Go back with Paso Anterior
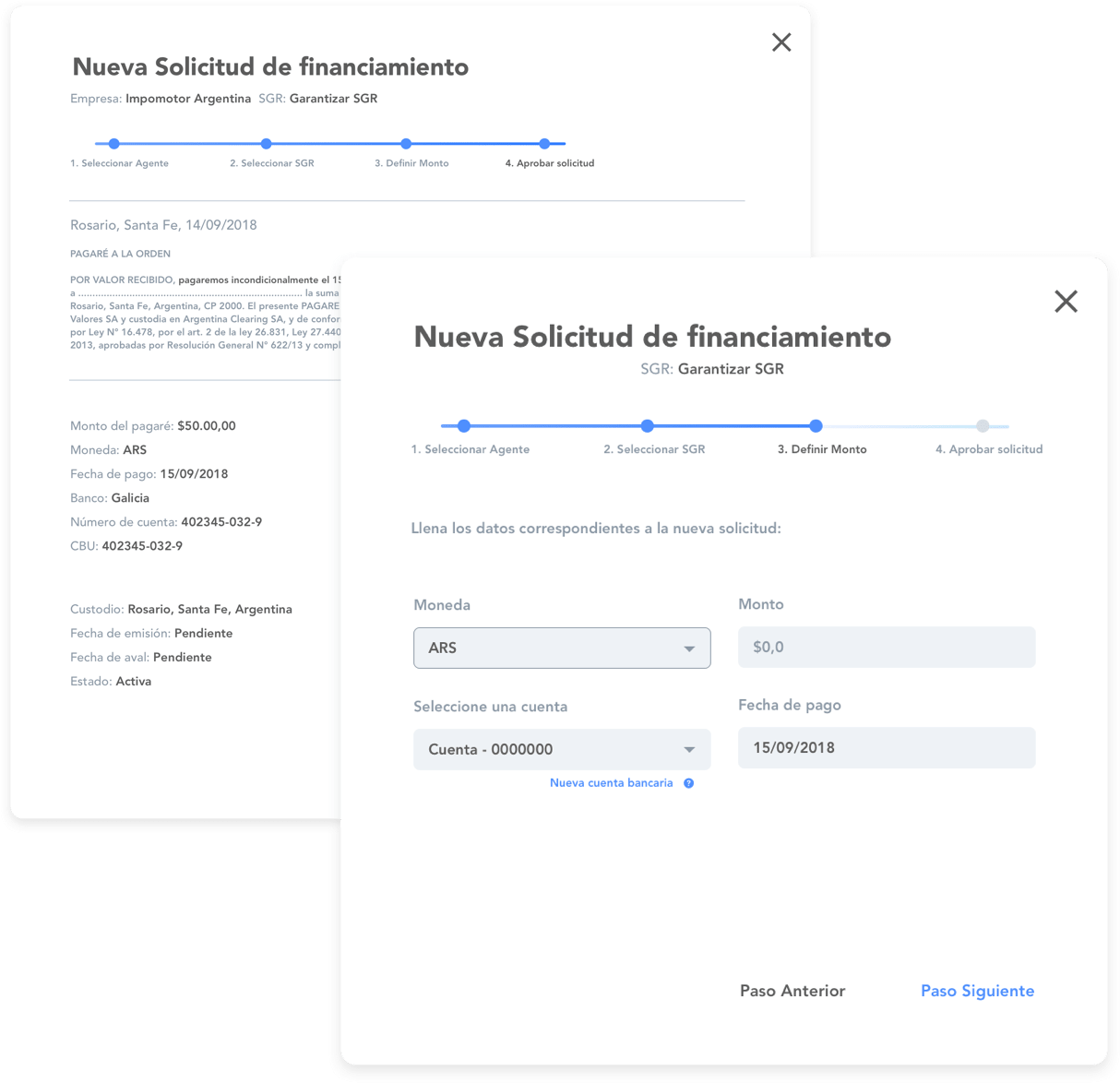The height and width of the screenshot is (1083, 1120). coord(792,991)
